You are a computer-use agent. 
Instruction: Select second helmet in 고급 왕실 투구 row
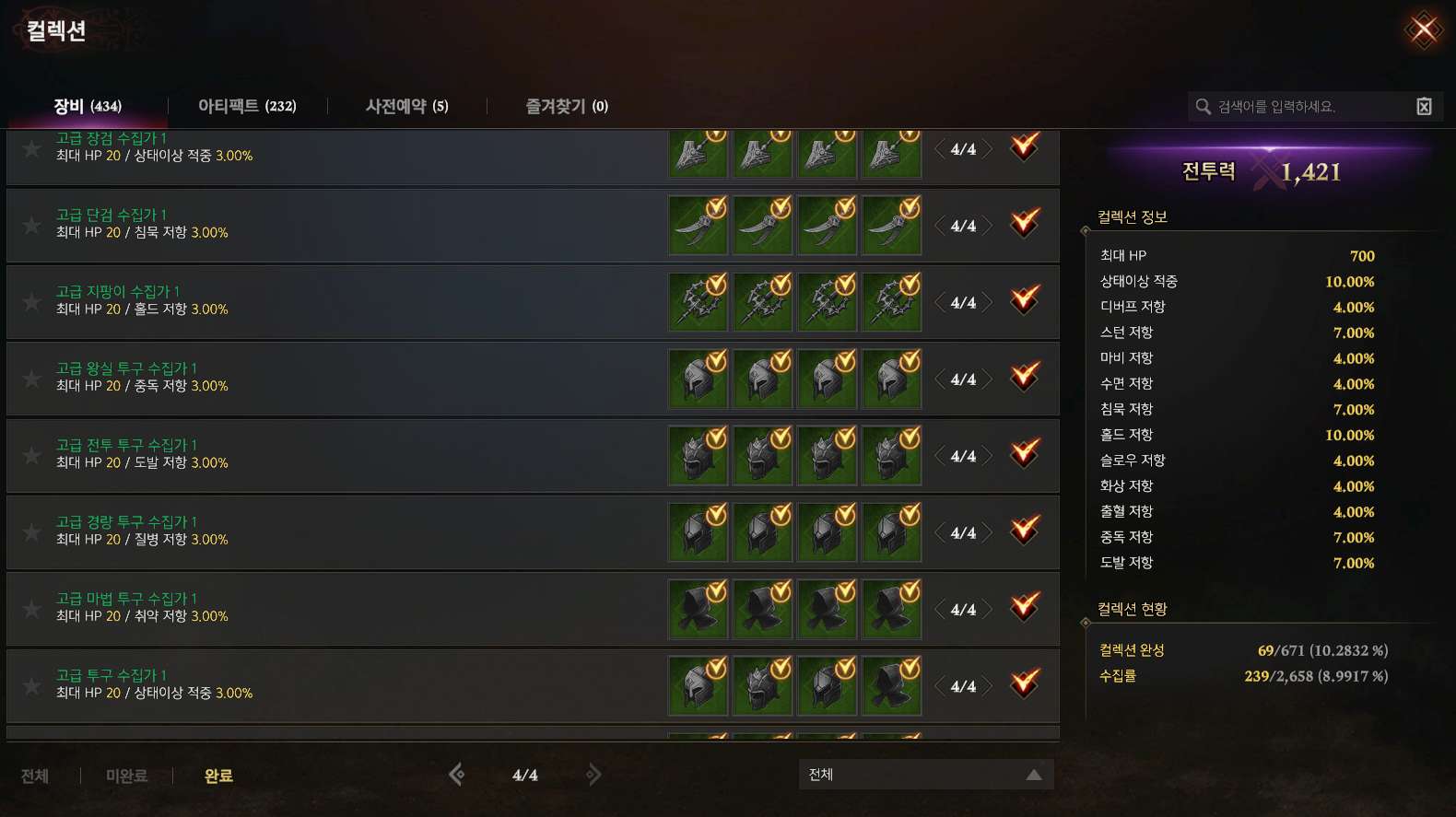click(x=763, y=379)
